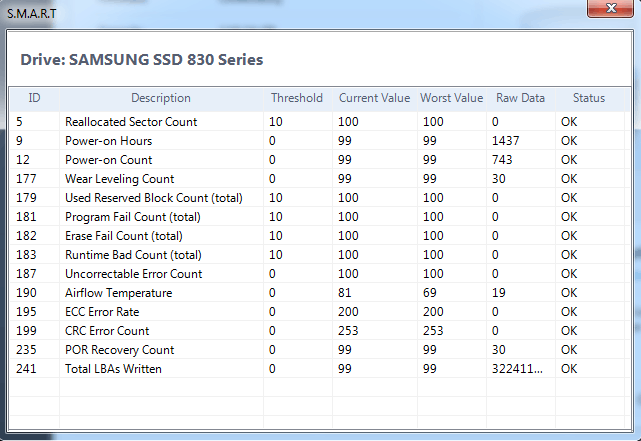Click current value 200 for ECC Error Rate

[348, 311]
